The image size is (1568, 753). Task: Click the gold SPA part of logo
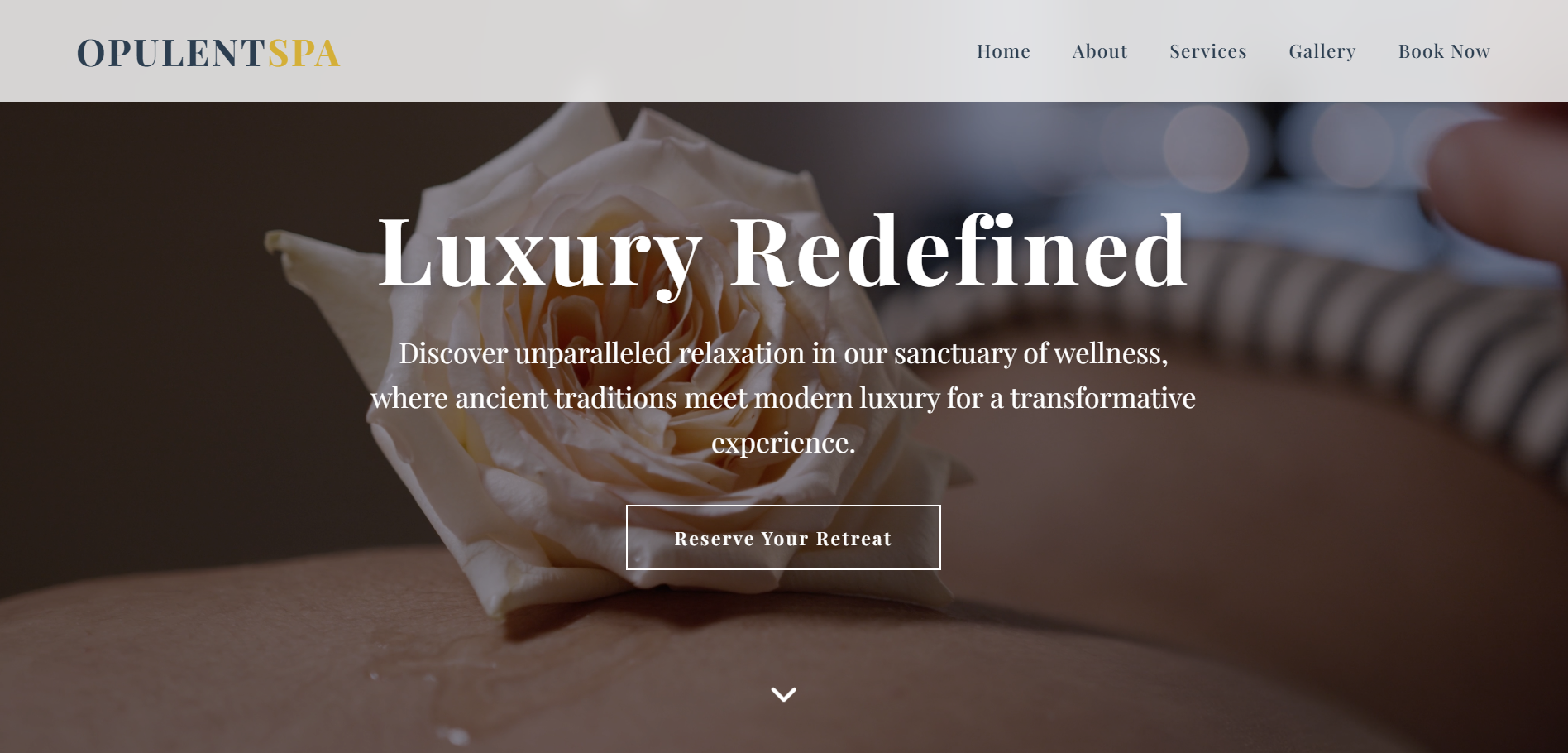point(304,53)
